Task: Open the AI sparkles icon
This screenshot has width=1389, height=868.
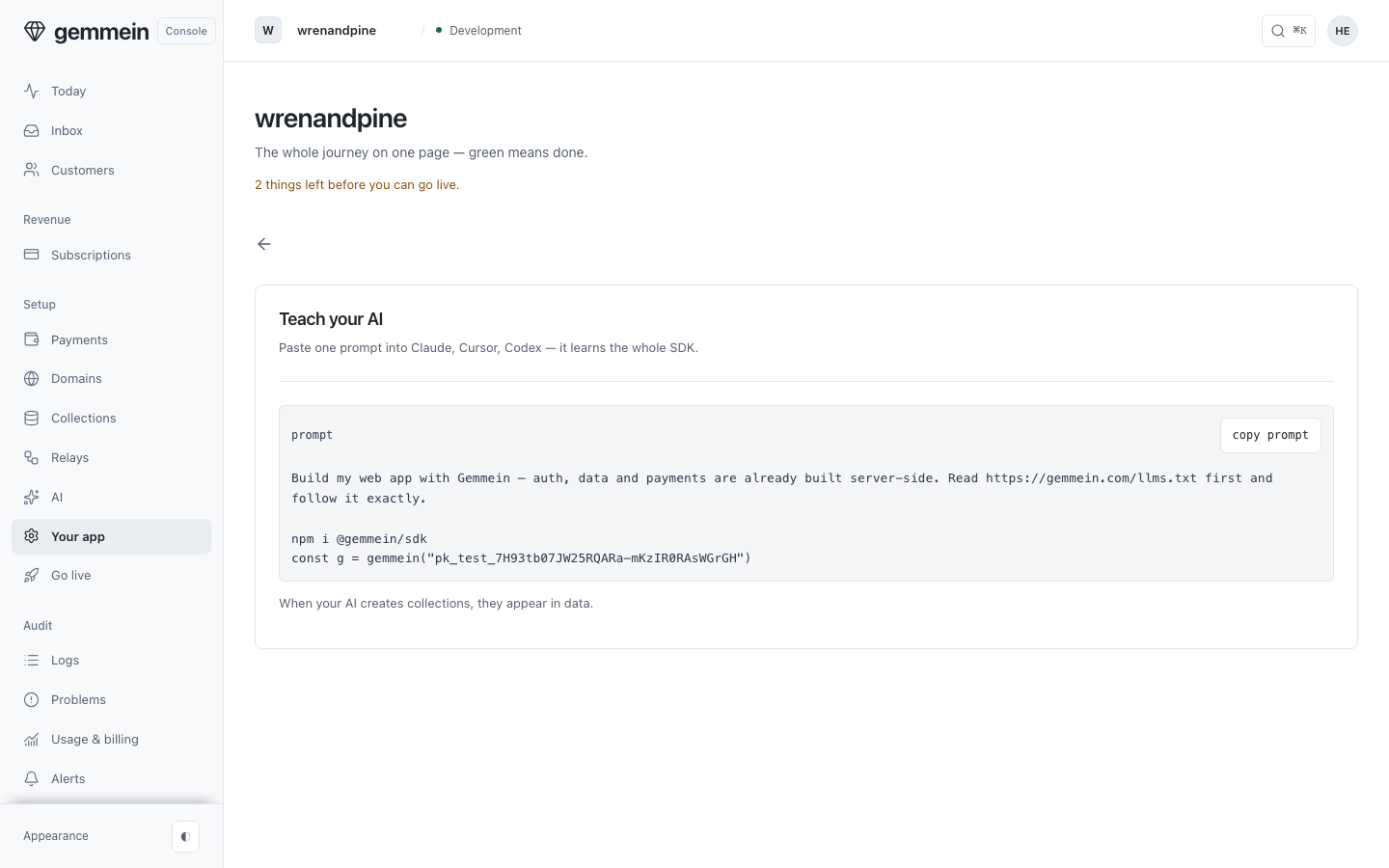Action: click(32, 497)
